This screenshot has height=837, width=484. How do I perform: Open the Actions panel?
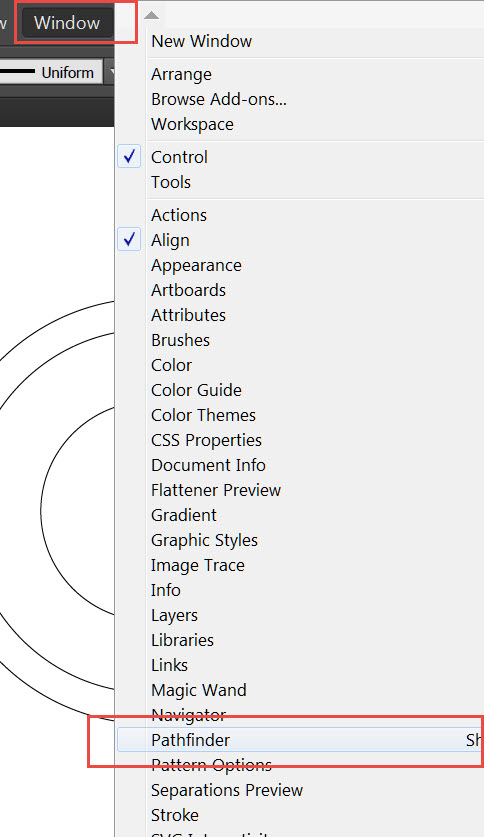coord(179,215)
